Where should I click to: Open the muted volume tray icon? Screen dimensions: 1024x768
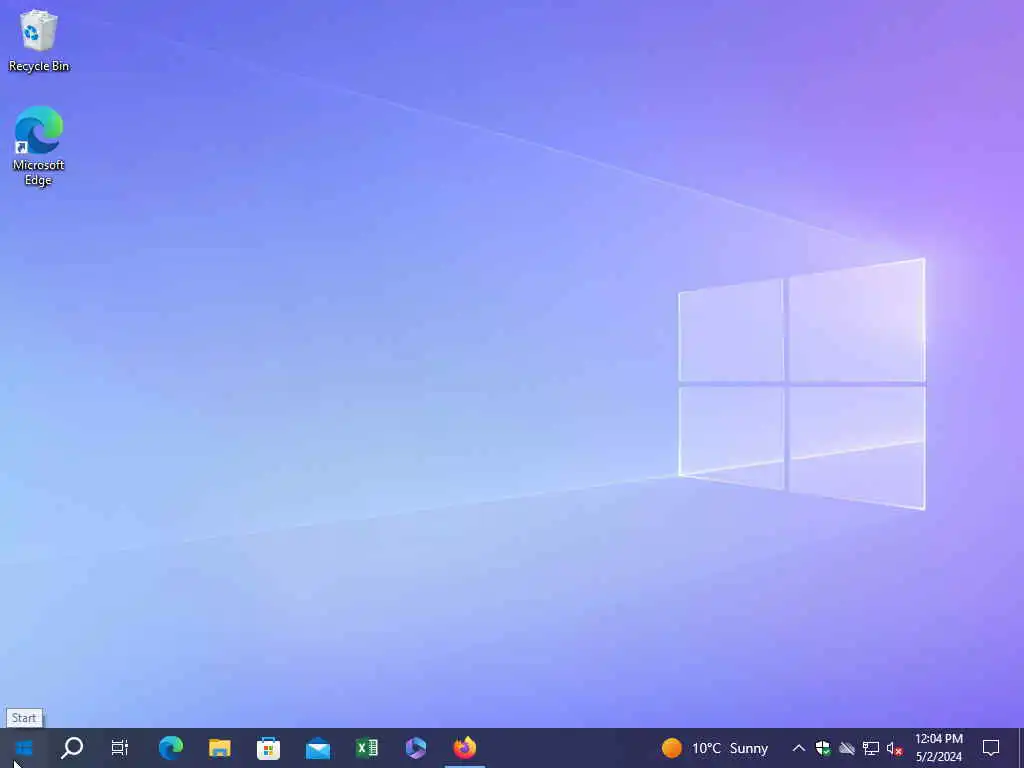[894, 748]
